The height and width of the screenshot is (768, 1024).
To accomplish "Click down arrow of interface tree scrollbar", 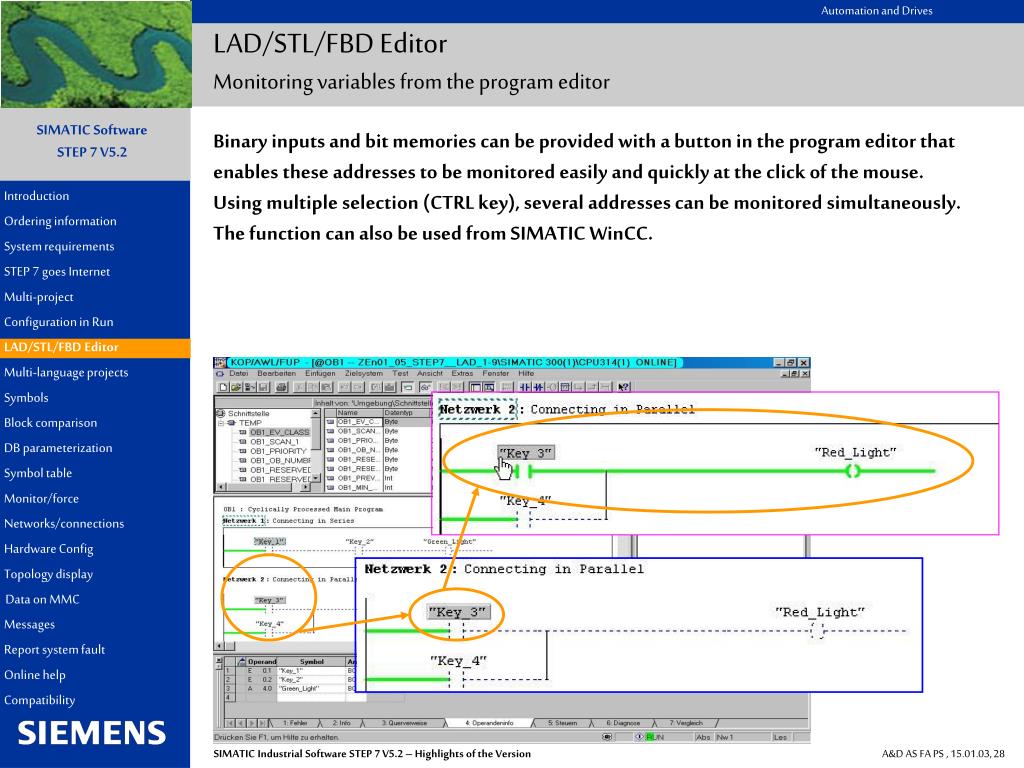I will point(316,478).
